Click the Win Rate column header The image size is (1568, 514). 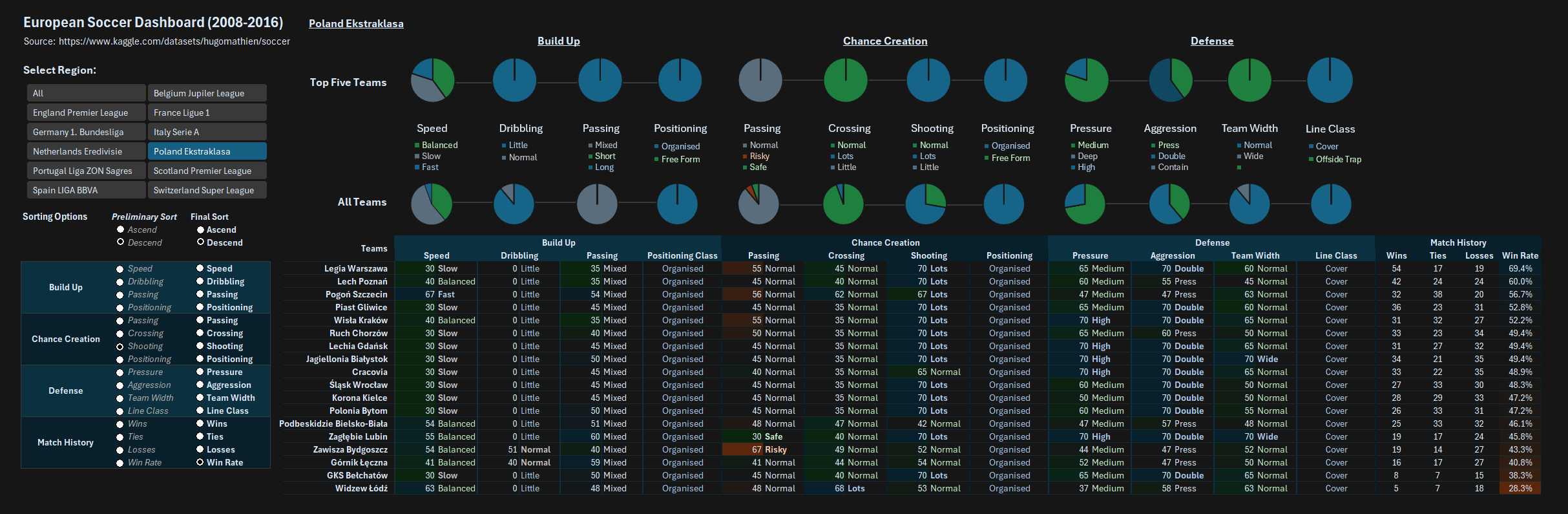coord(1520,255)
